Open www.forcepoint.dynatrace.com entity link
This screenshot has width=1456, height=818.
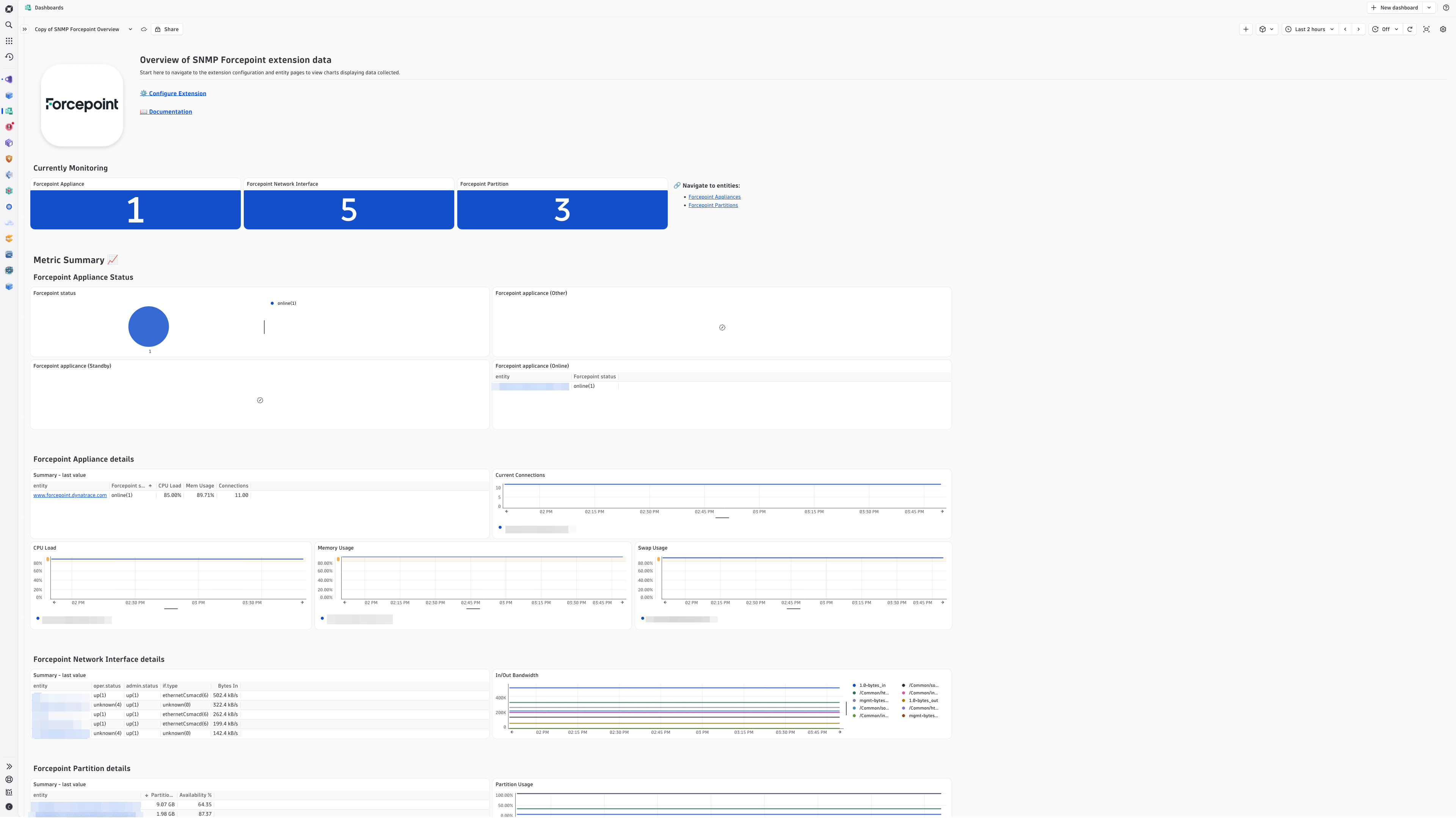(x=70, y=495)
